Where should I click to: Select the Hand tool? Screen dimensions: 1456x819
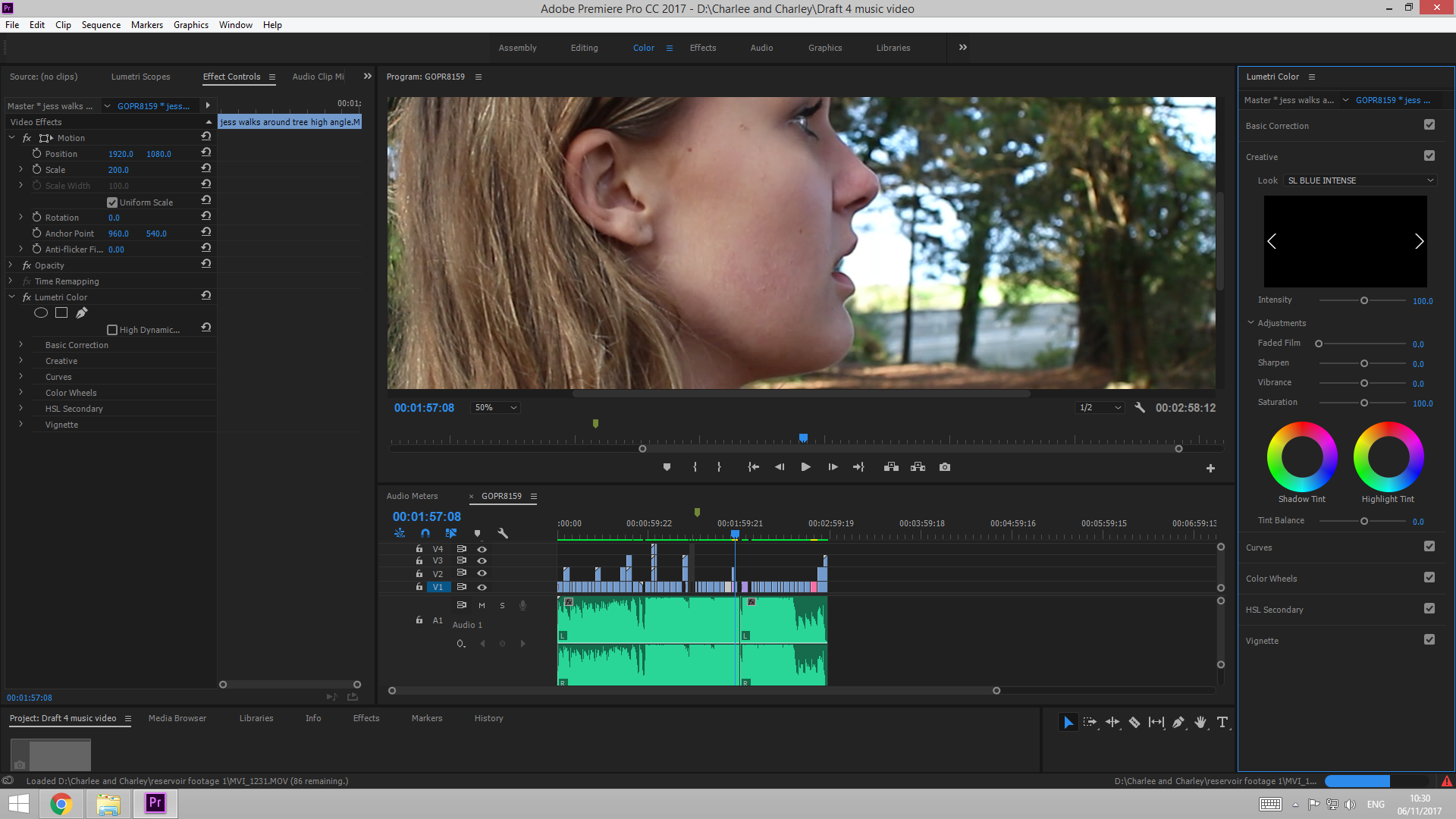coord(1200,723)
